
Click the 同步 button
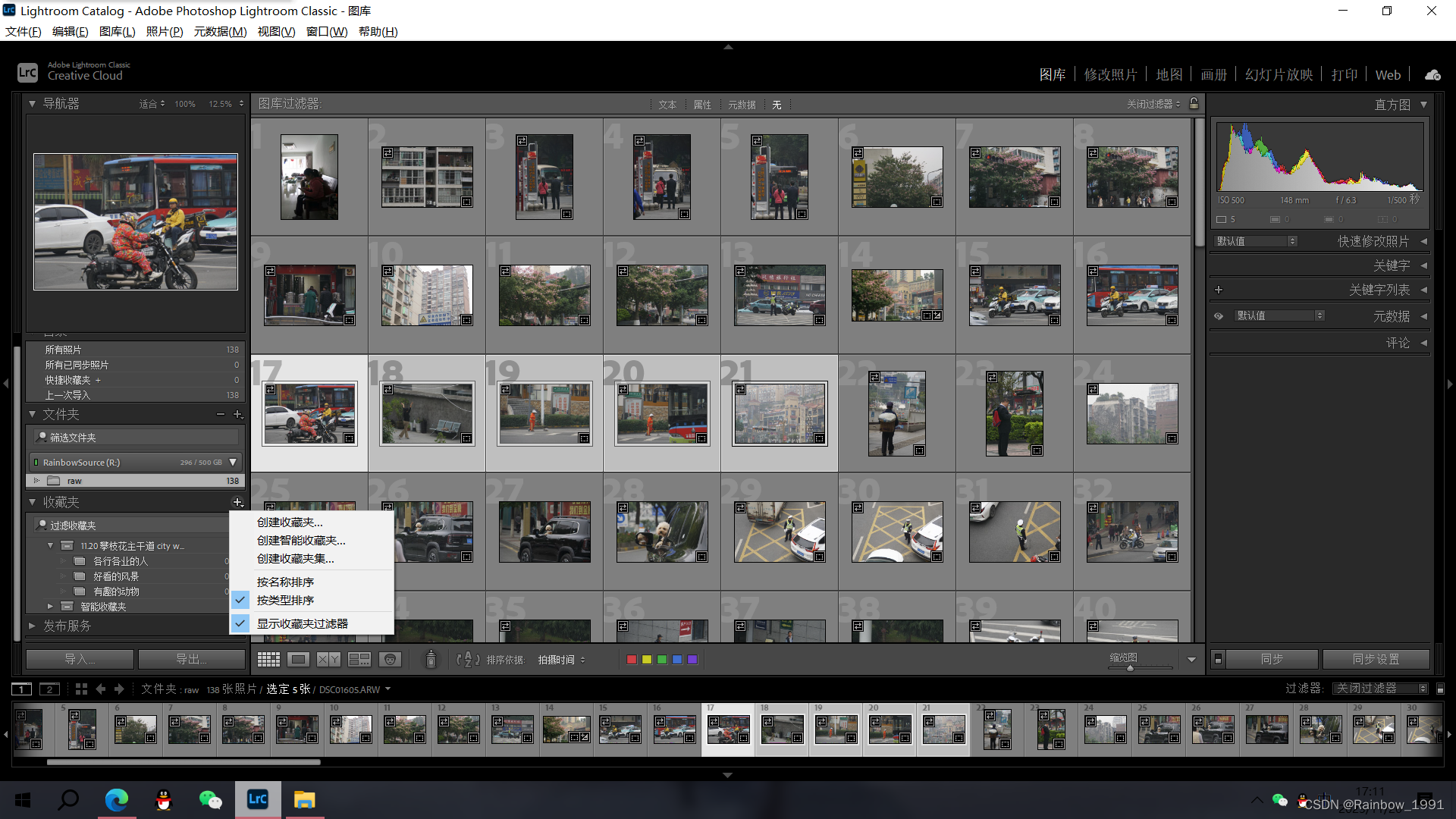coord(1272,659)
